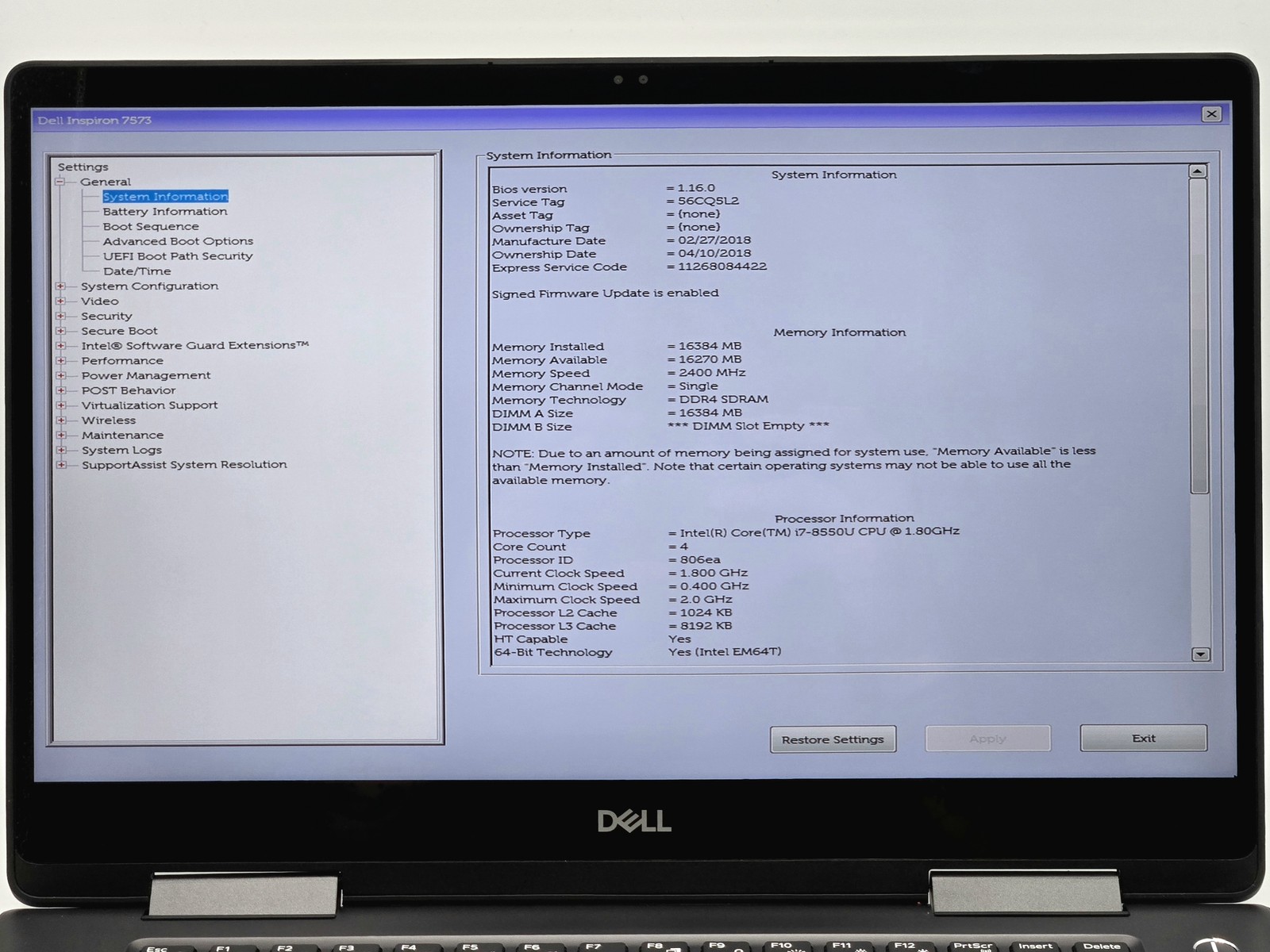The image size is (1270, 952).
Task: Select SupportAssist System Resolution label
Action: pos(184,465)
